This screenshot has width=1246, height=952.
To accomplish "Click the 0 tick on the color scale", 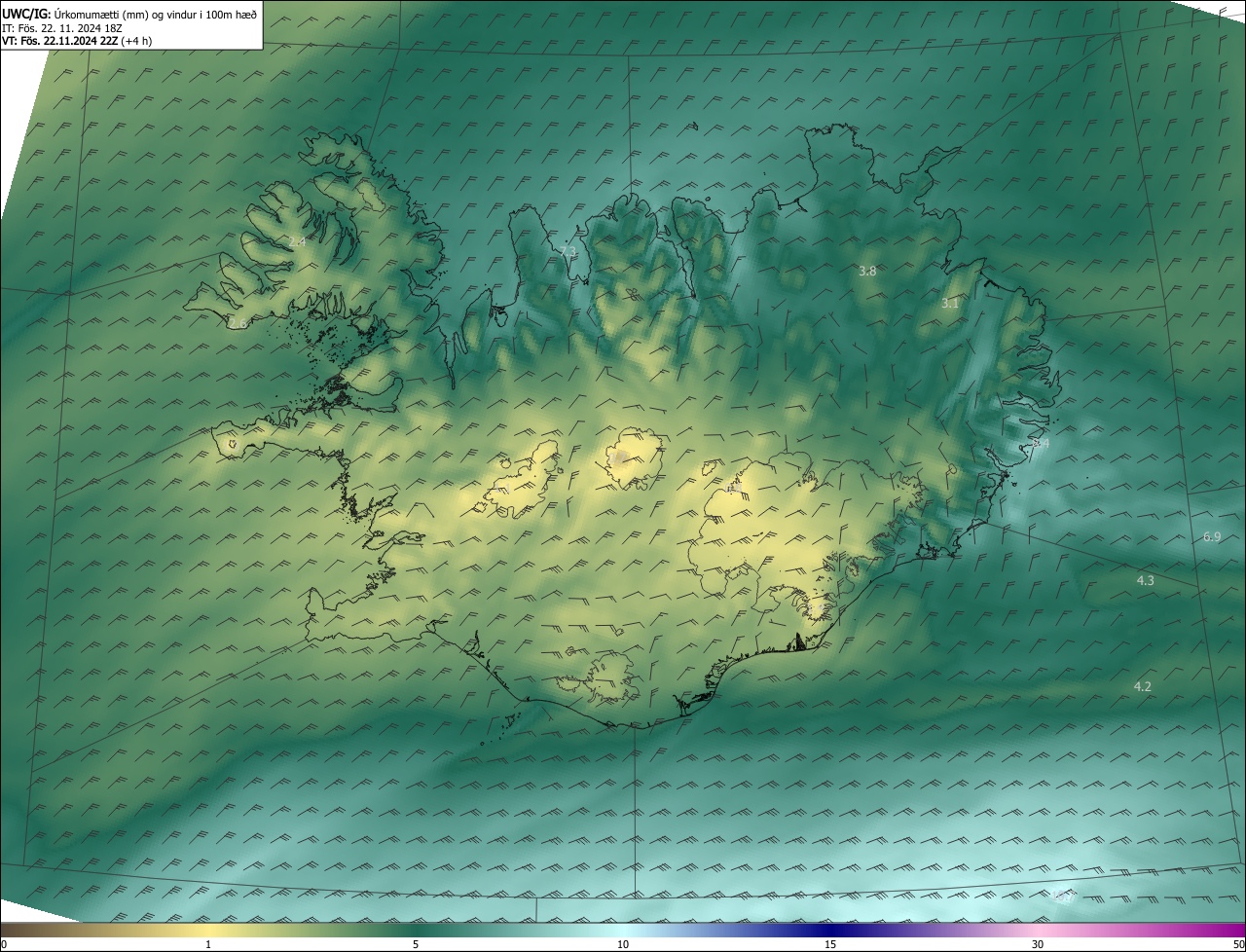I will point(4,944).
